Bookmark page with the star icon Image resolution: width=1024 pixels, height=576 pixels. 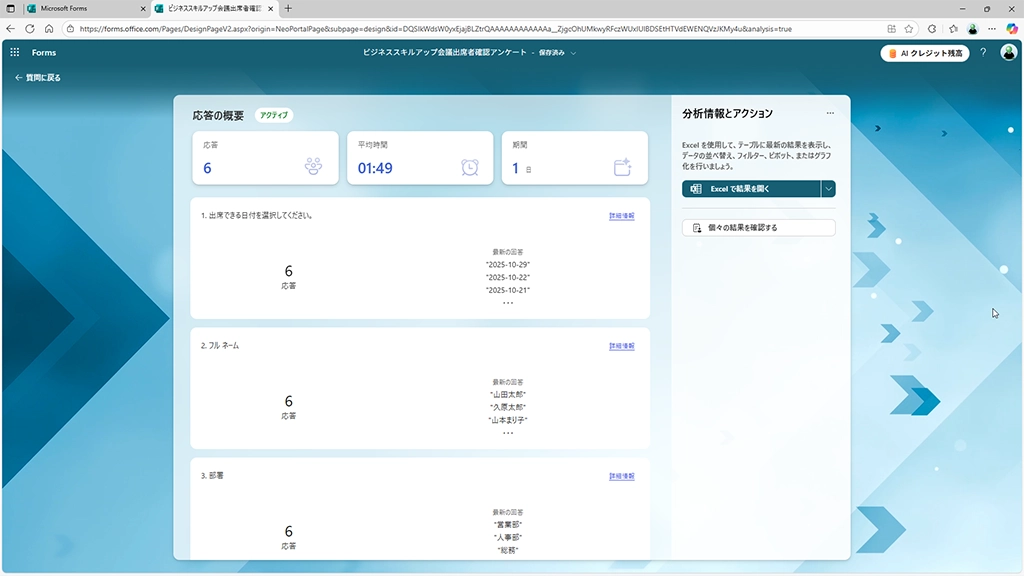click(x=909, y=29)
